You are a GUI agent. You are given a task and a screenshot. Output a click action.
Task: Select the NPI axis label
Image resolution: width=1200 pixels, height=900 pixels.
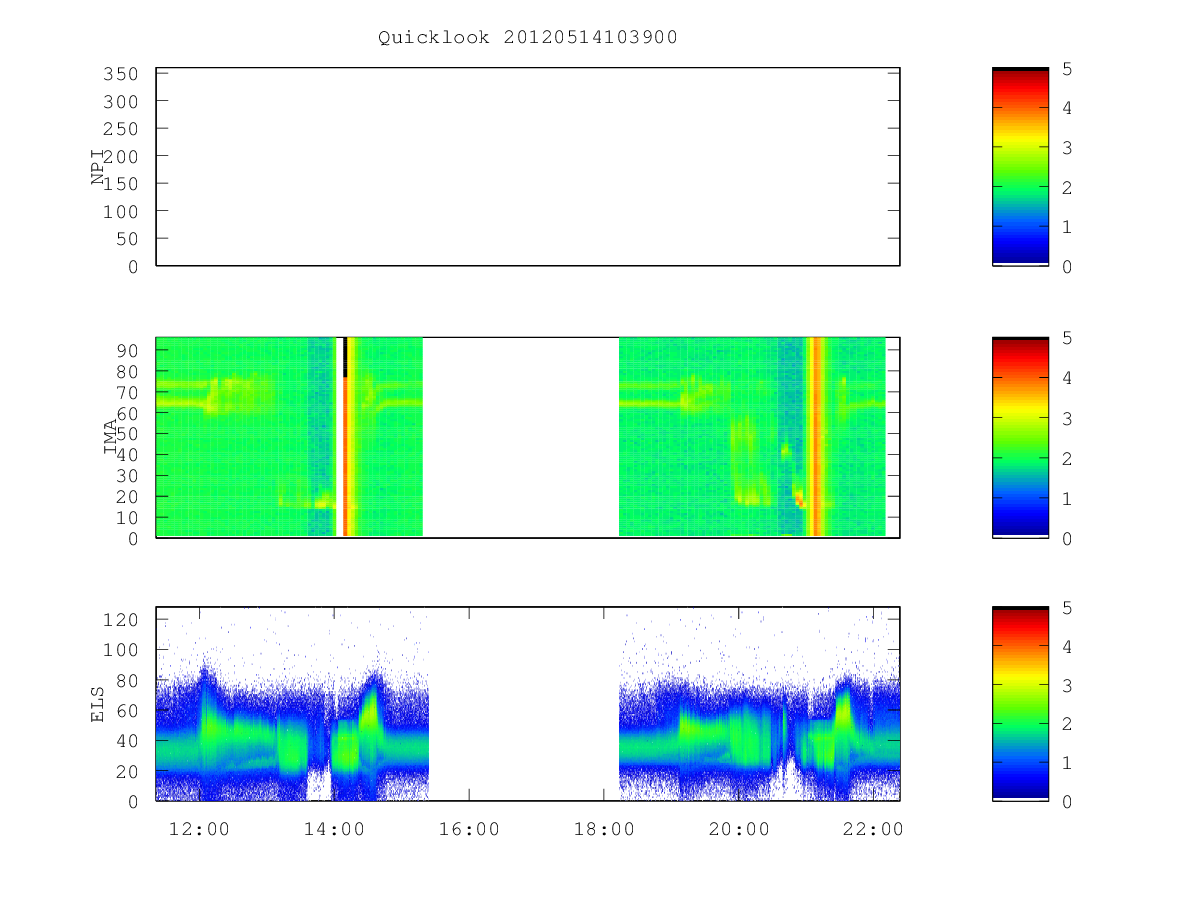click(x=98, y=167)
